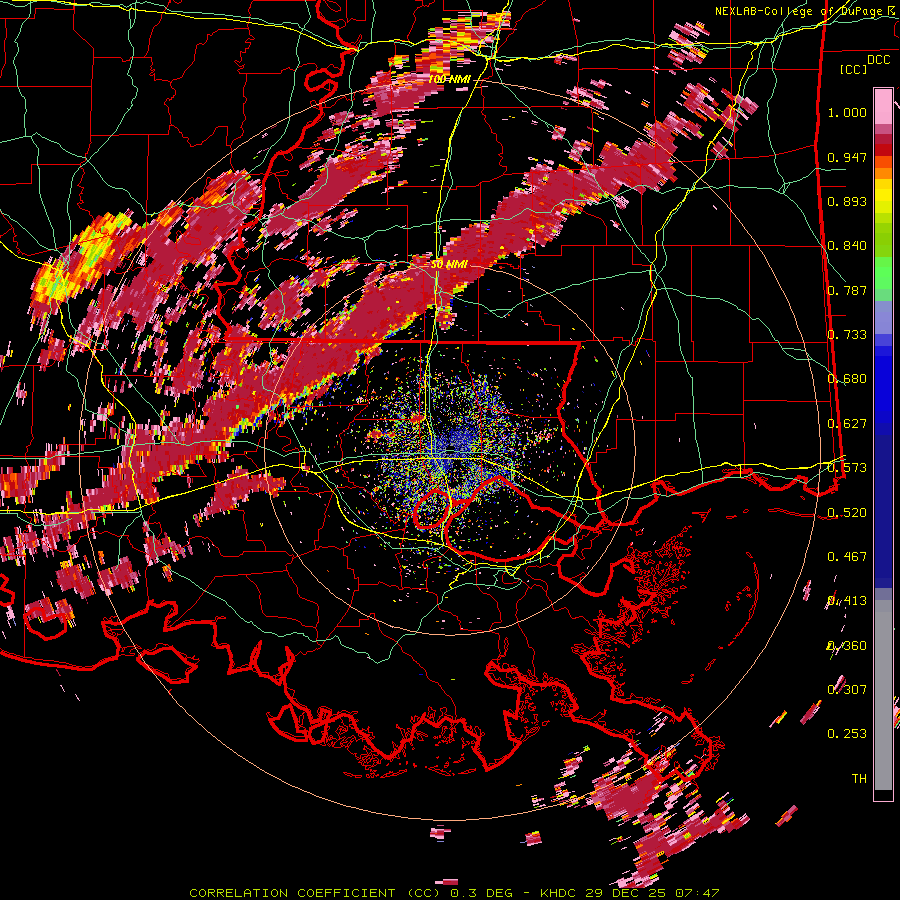This screenshot has height=900, width=900.
Task: Click the 29 DEC 25 date text
Action: [624, 893]
